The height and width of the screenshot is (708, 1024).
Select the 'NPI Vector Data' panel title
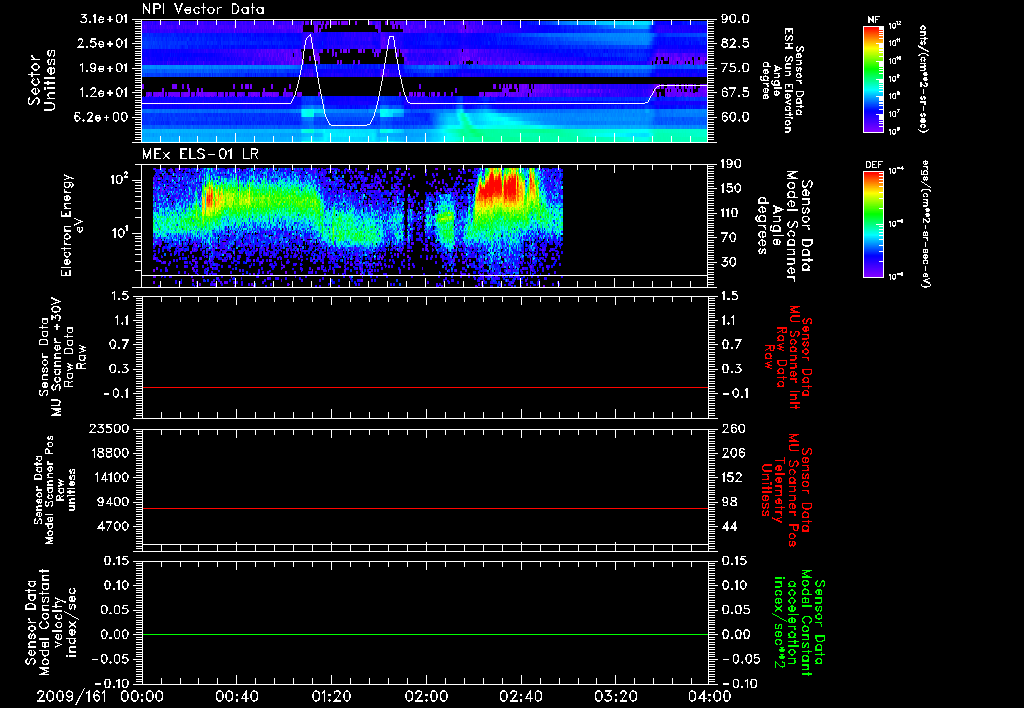point(203,9)
